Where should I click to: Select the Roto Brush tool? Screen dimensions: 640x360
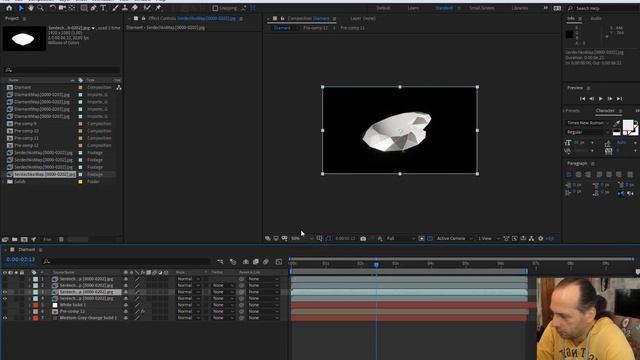(147, 8)
